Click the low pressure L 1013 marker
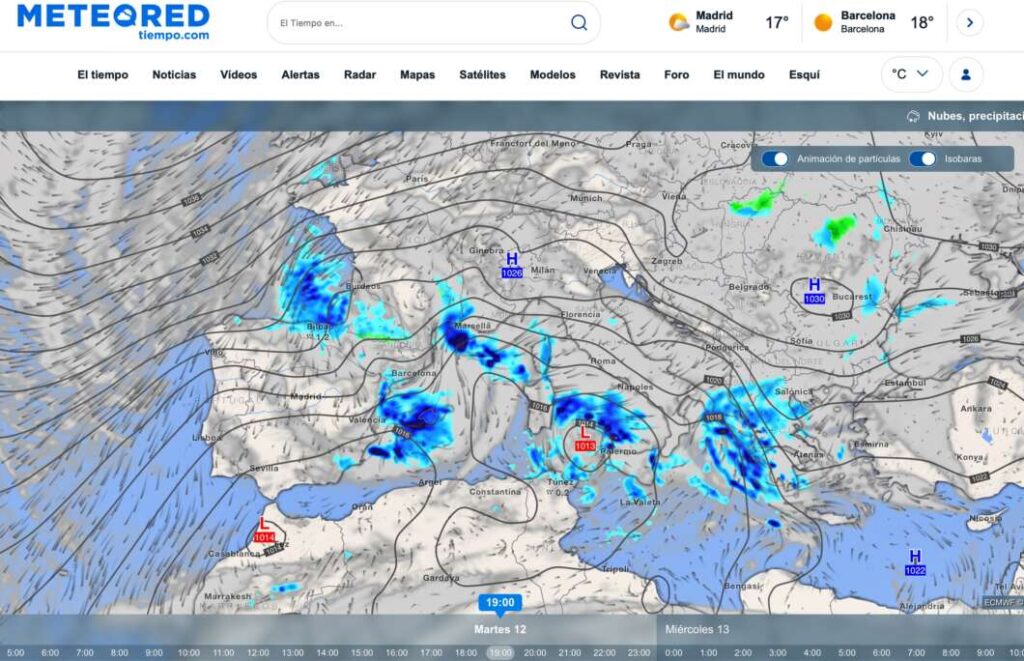Screen dimensions: 1024x661 click(585, 439)
